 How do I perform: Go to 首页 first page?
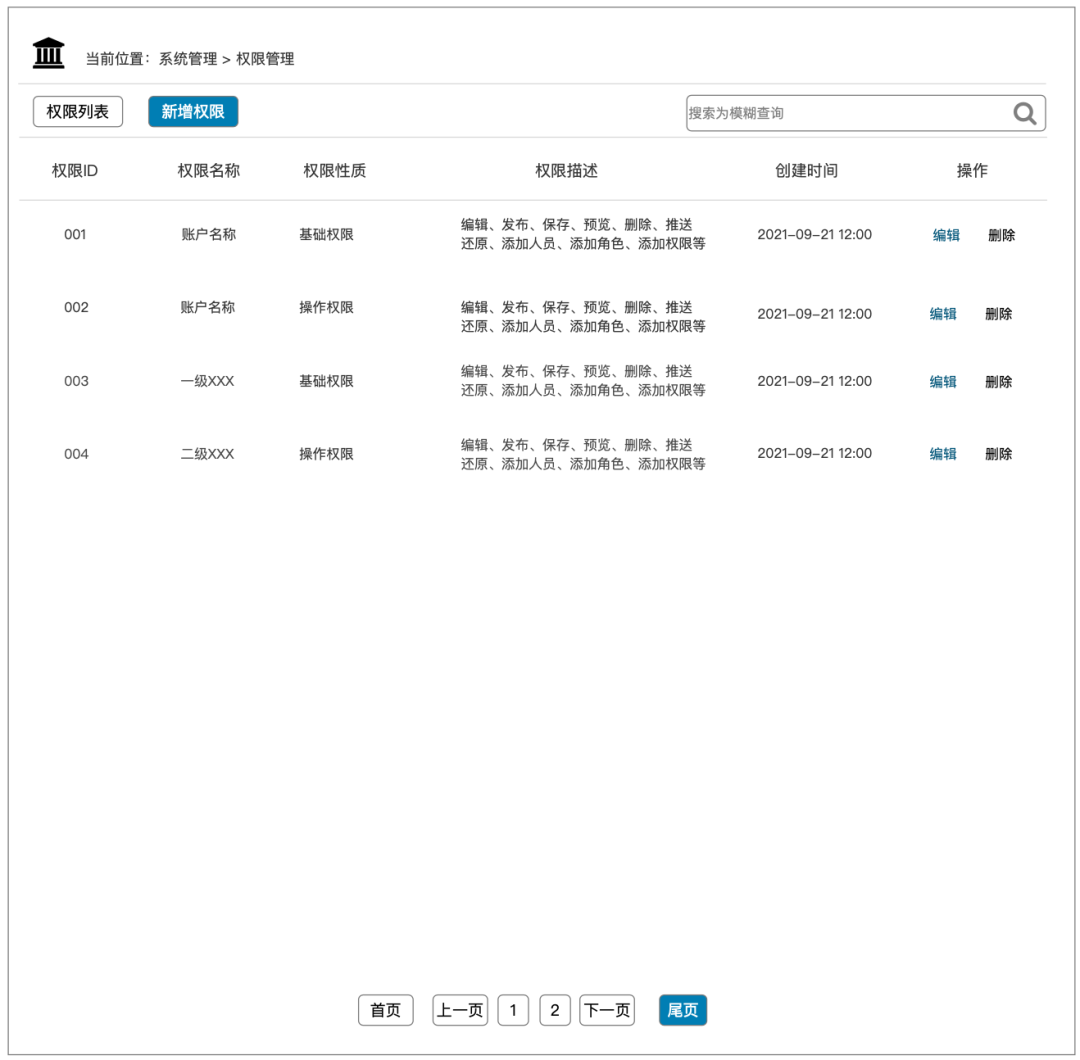(x=386, y=1010)
